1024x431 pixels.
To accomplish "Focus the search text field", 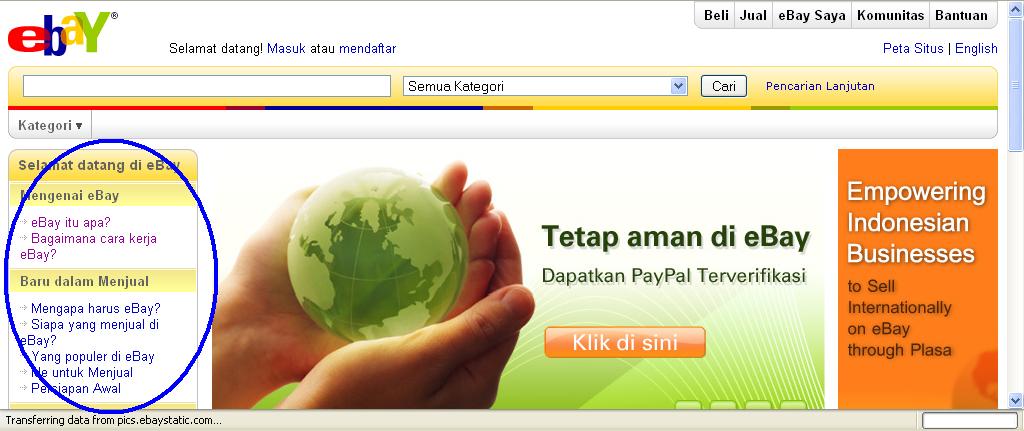I will (x=207, y=86).
